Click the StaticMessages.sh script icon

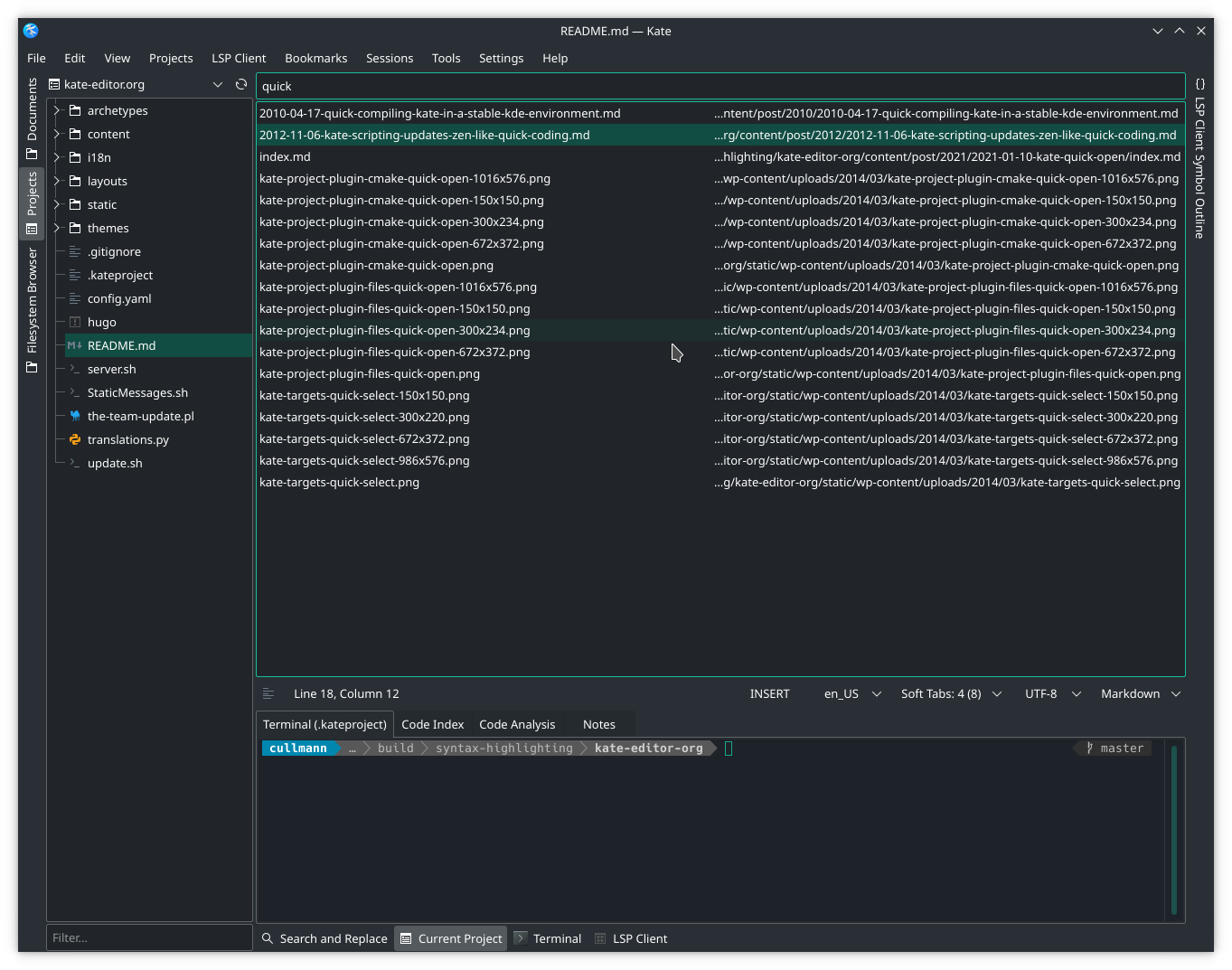coord(75,392)
